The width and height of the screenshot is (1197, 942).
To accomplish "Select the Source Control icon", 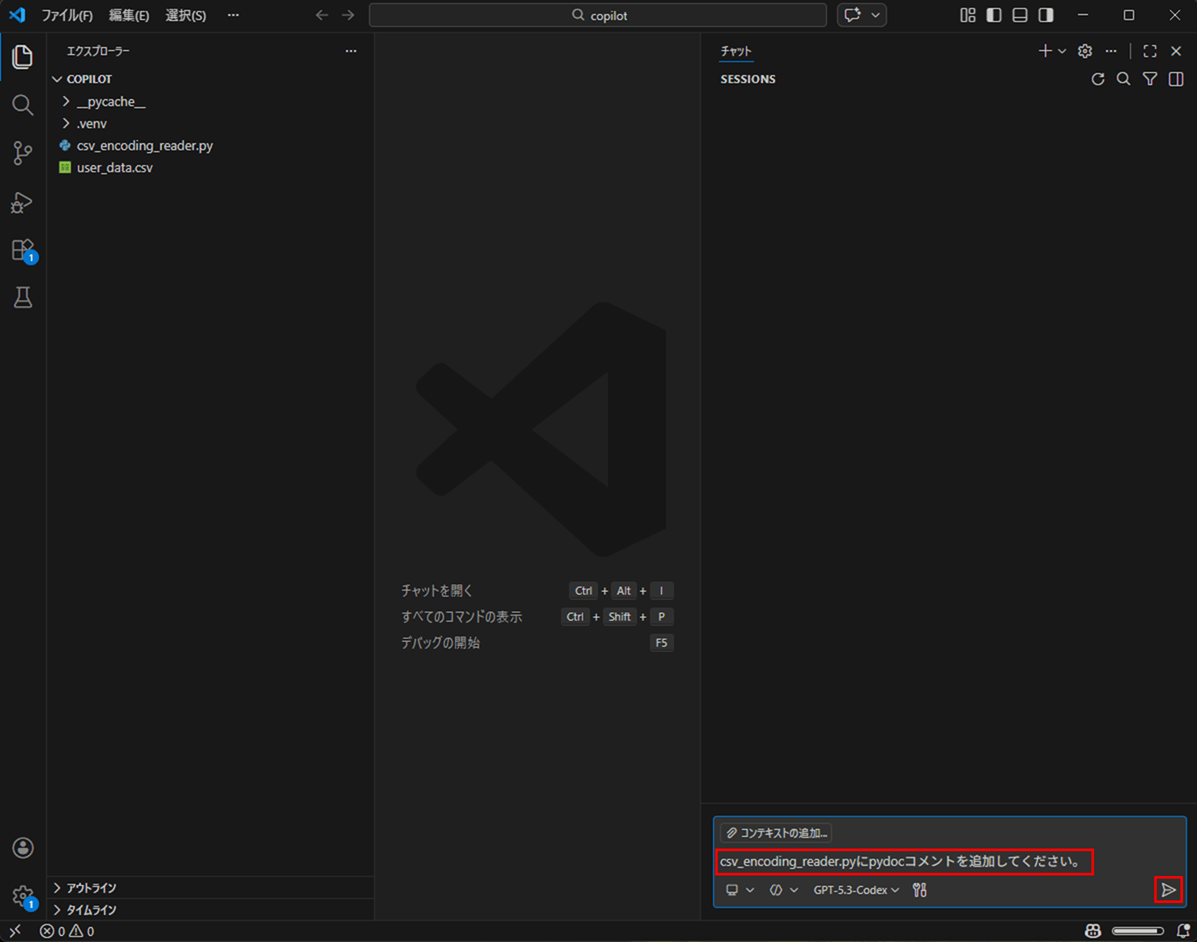I will tap(22, 152).
